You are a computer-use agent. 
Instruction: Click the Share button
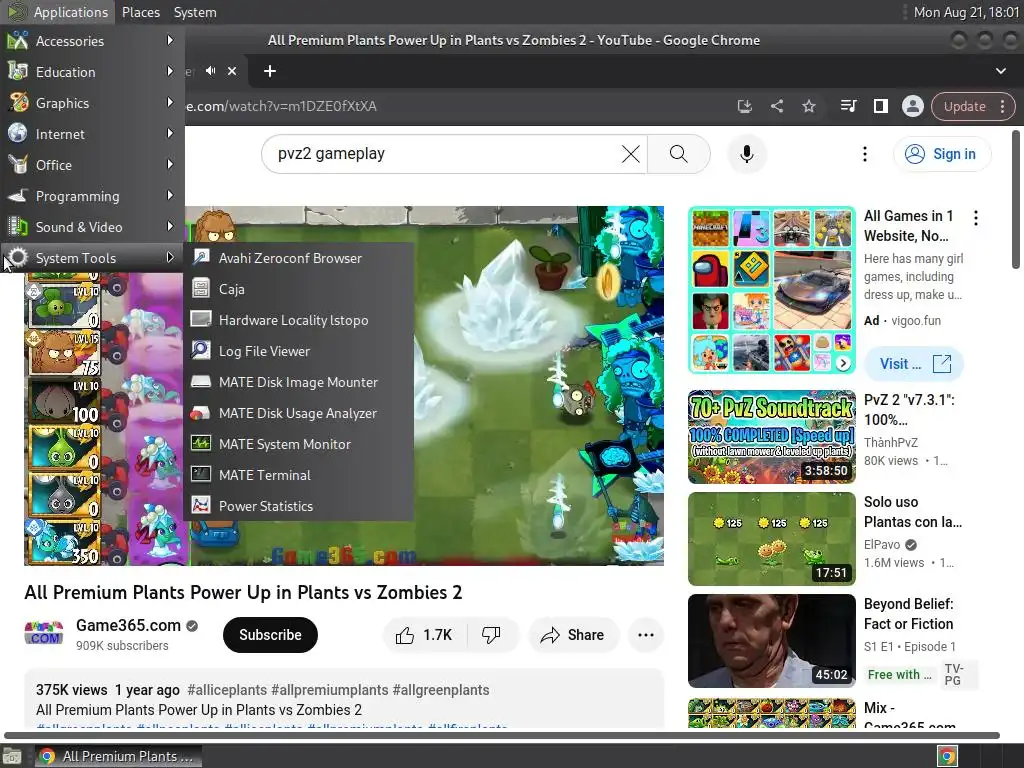[573, 635]
